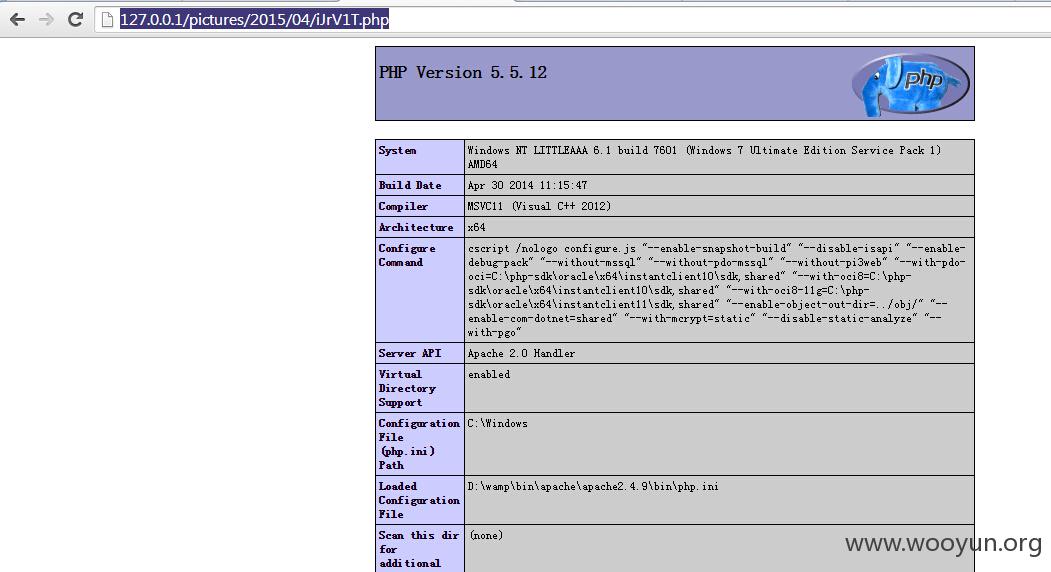Image resolution: width=1051 pixels, height=572 pixels.
Task: Open the PHP elephant logo link
Action: [x=910, y=84]
